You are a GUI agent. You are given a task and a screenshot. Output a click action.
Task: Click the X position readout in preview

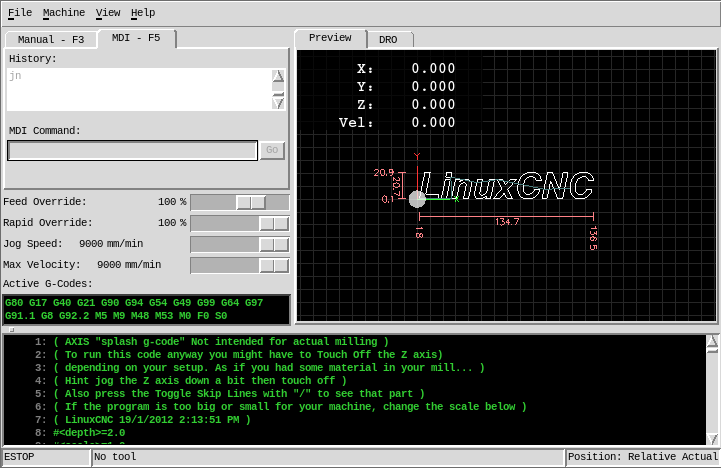pos(406,69)
